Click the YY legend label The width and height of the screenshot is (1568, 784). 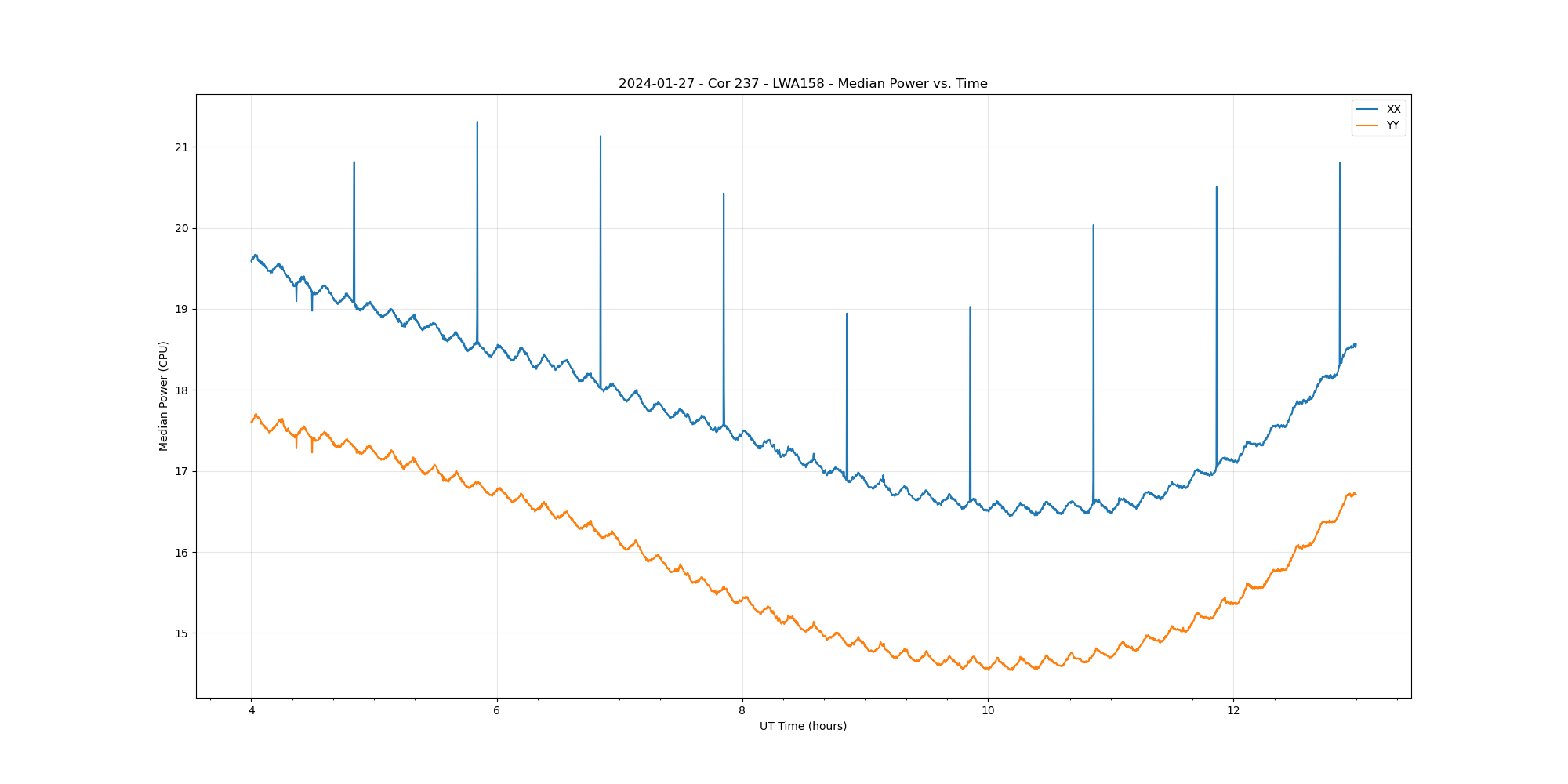[1392, 125]
